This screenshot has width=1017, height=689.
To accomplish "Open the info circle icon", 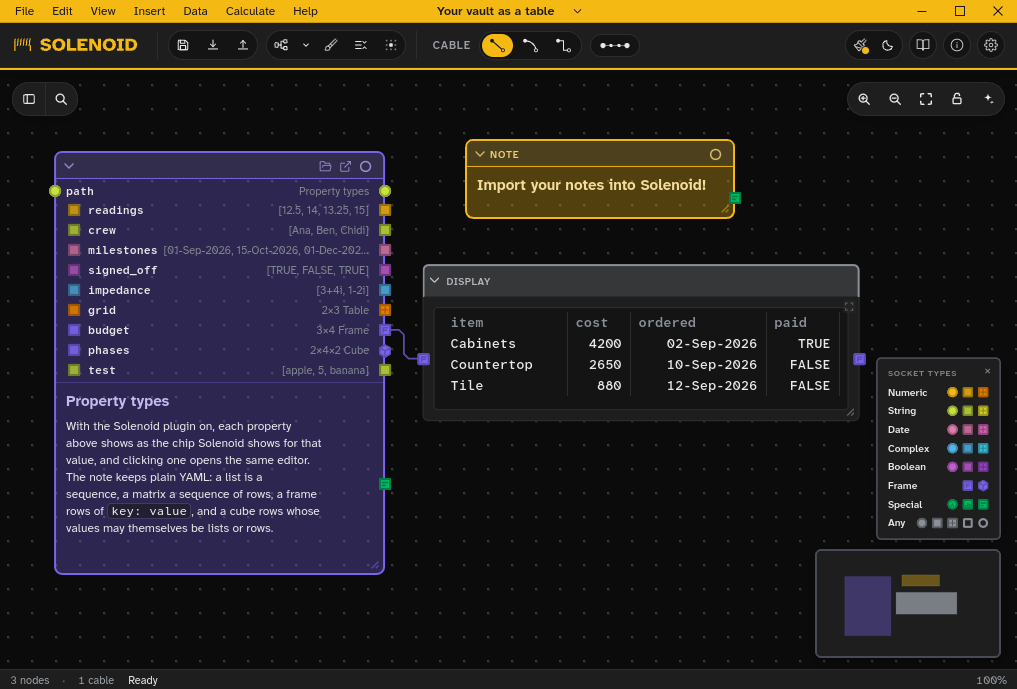I will point(957,45).
